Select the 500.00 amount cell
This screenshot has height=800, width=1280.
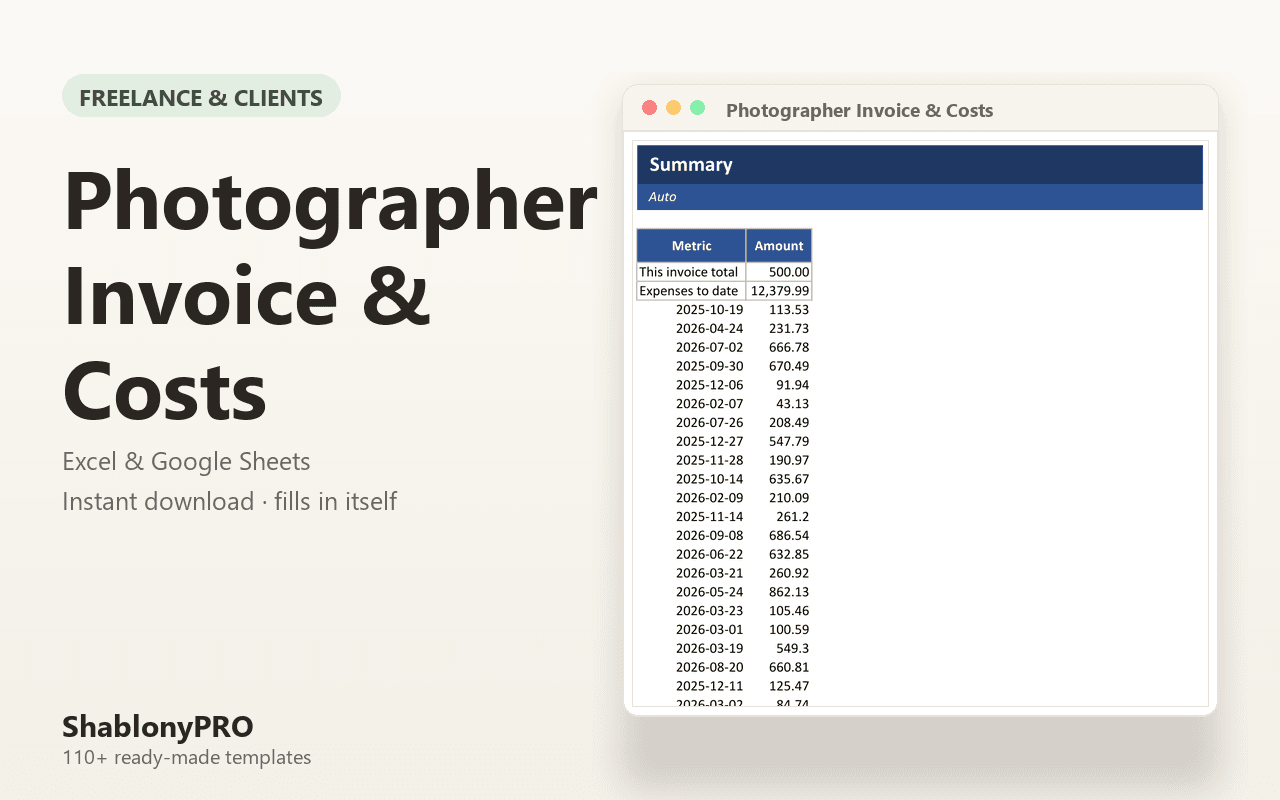[779, 272]
